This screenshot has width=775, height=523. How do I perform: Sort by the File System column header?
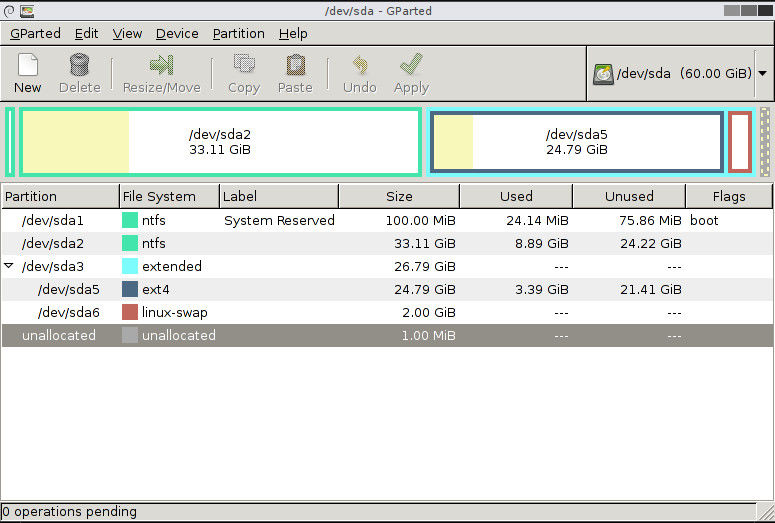pyautogui.click(x=170, y=196)
